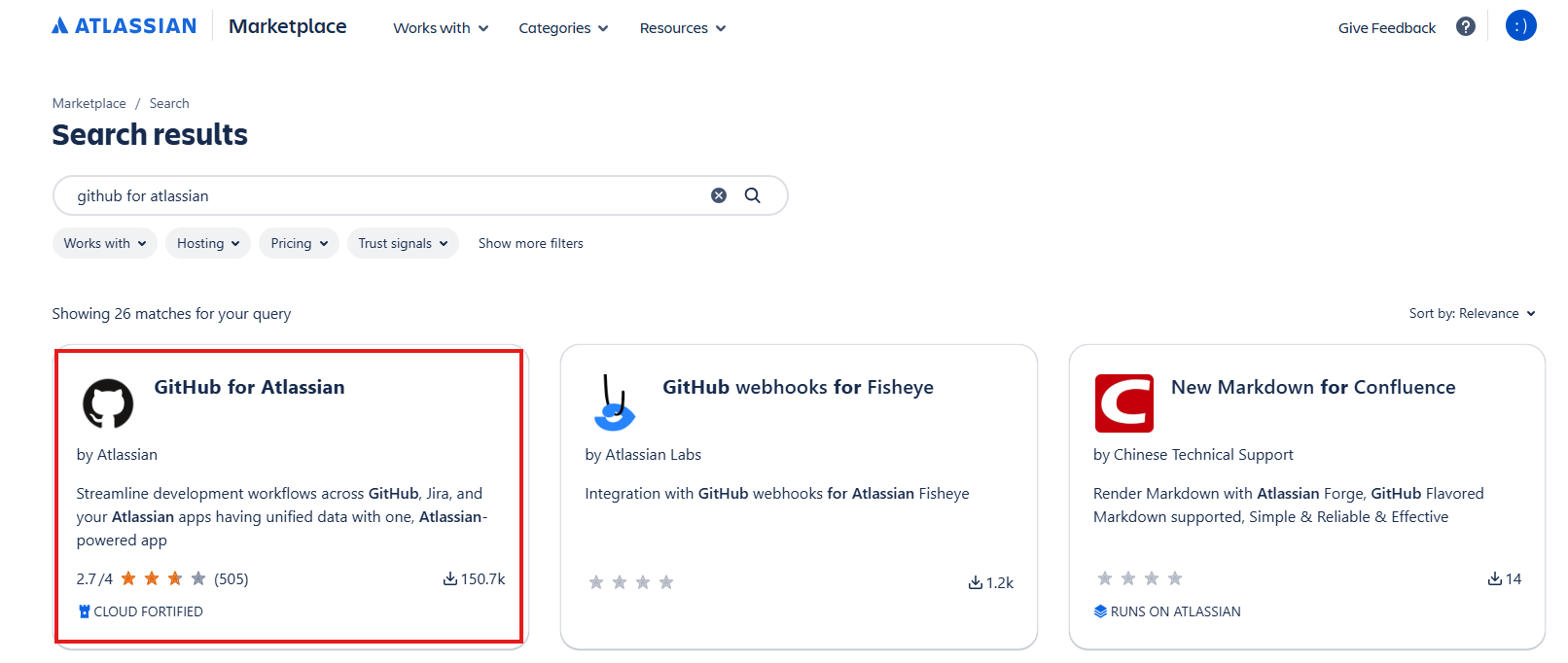Change Sort by Relevance dropdown
The height and width of the screenshot is (663, 1568).
[x=1472, y=313]
